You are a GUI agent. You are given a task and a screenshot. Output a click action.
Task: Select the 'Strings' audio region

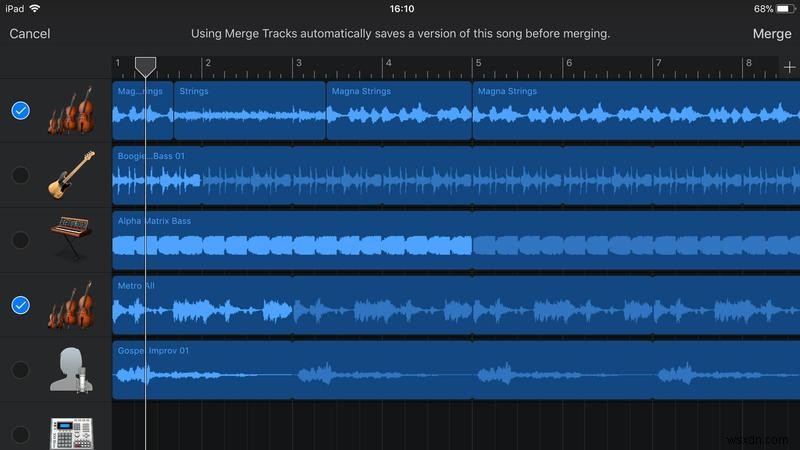(x=249, y=110)
